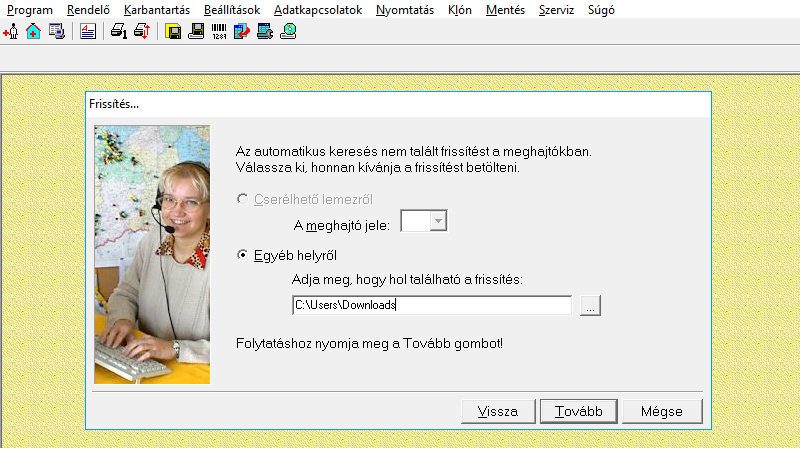Click the printer number 1 icon
The image size is (800, 450).
[x=119, y=32]
